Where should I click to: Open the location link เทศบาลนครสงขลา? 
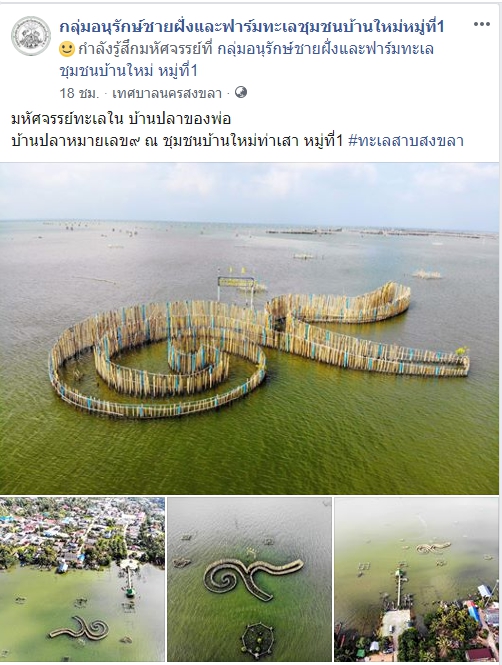(167, 93)
